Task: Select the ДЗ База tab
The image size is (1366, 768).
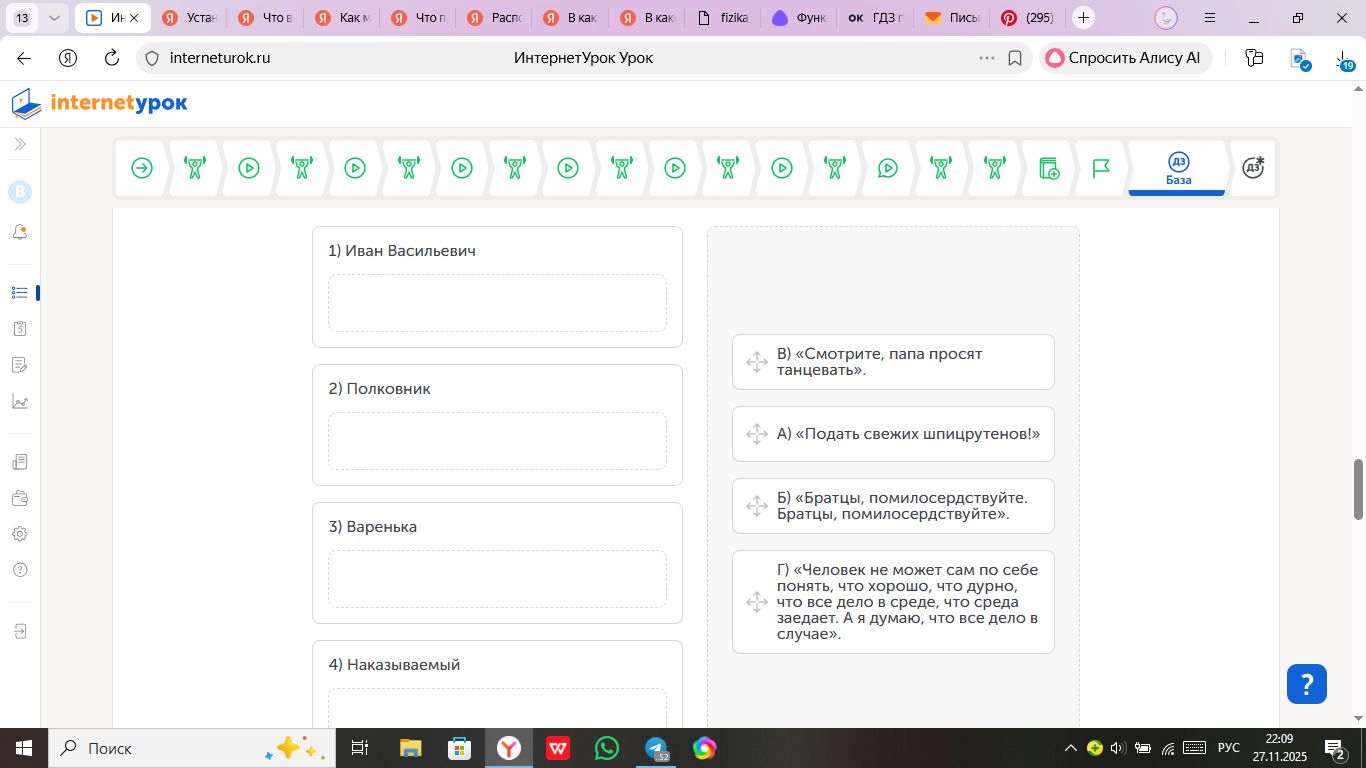Action: [x=1178, y=168]
